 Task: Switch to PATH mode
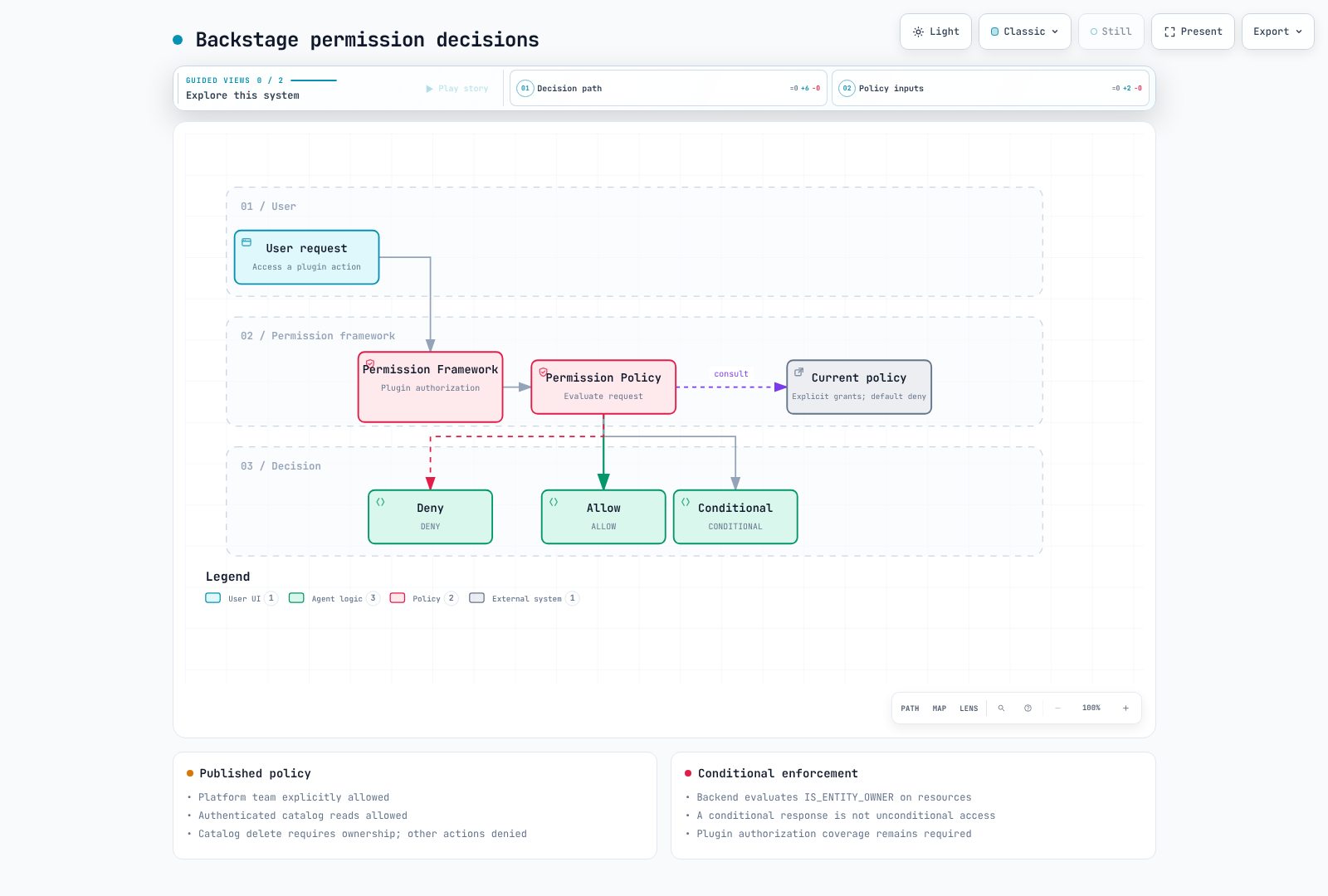pos(910,709)
